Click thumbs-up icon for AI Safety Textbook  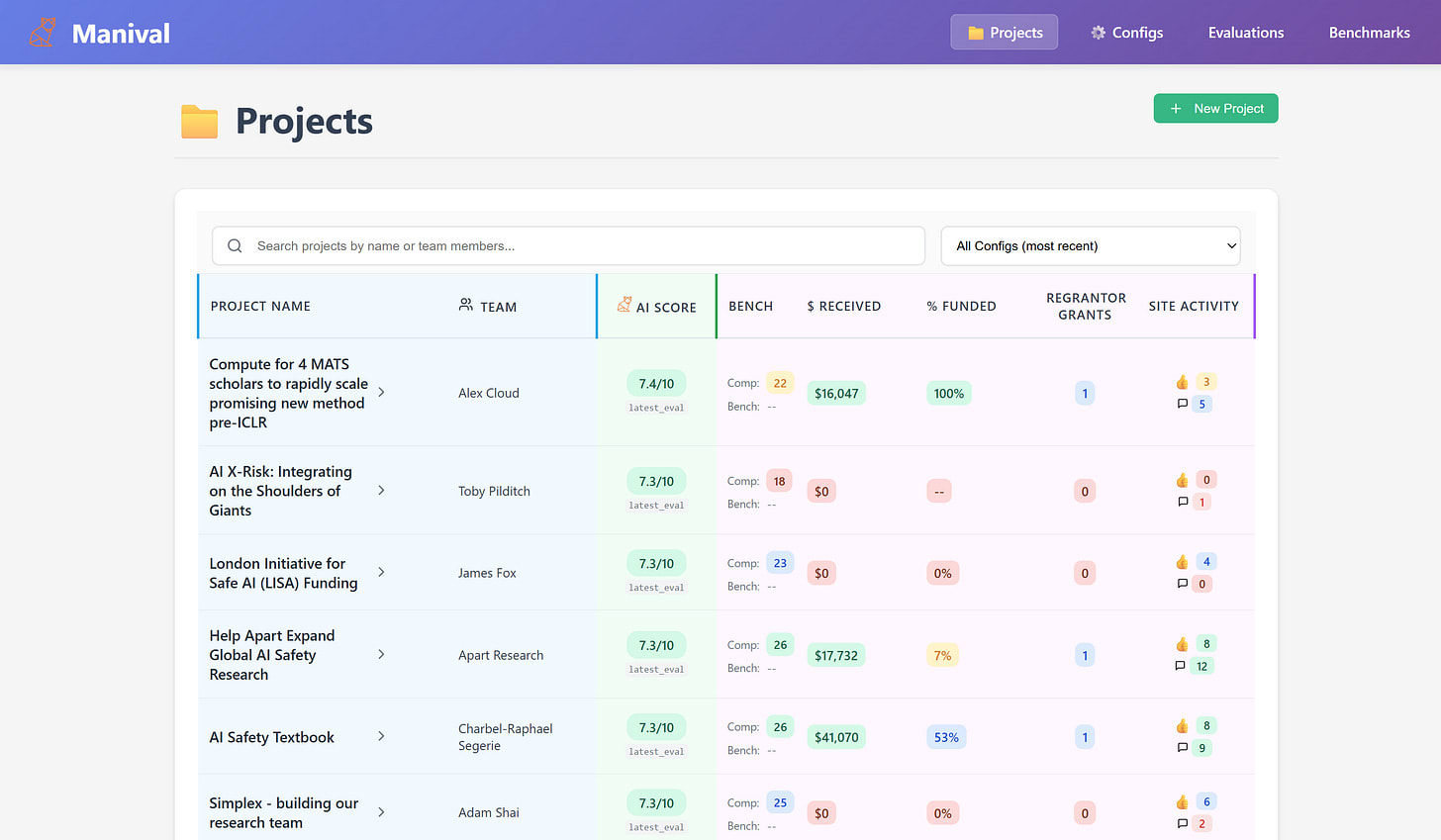[1182, 726]
